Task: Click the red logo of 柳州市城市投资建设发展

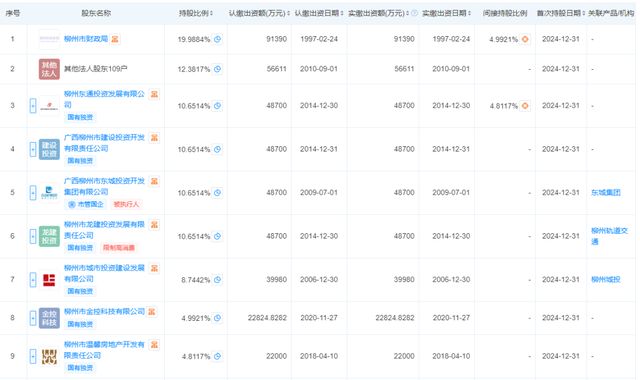Action: point(49,280)
